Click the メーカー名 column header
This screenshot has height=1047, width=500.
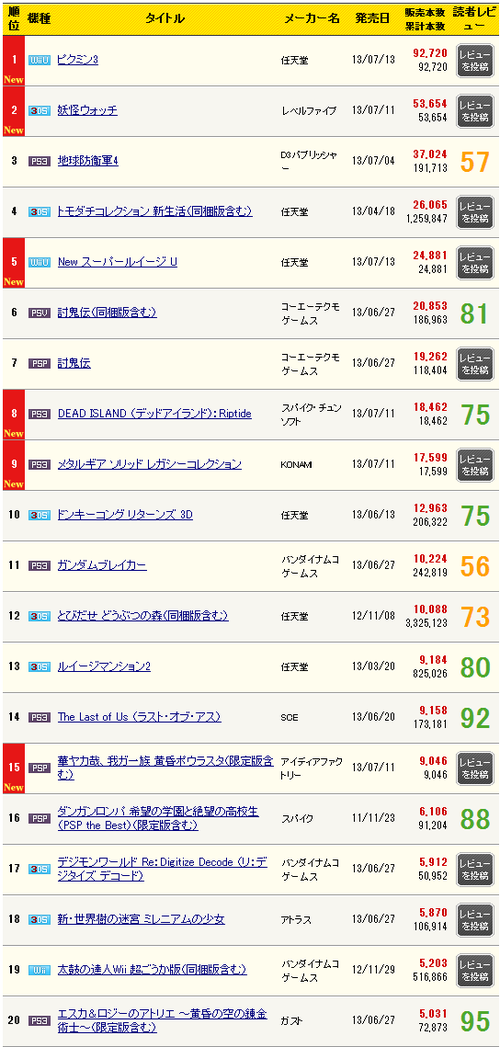click(x=312, y=18)
